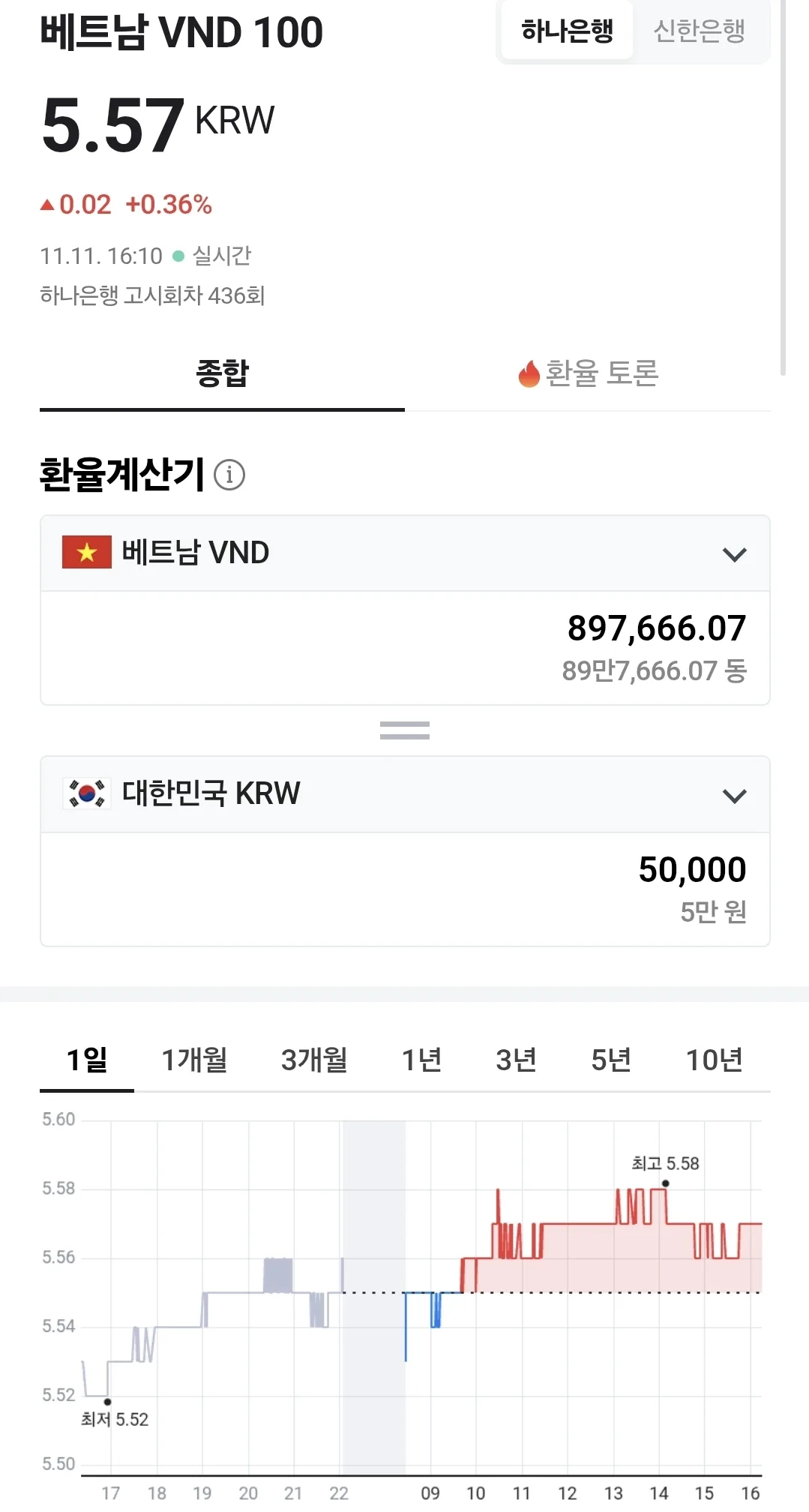The width and height of the screenshot is (809, 1512).
Task: Open the 환율 토론 tab
Action: pos(588,373)
